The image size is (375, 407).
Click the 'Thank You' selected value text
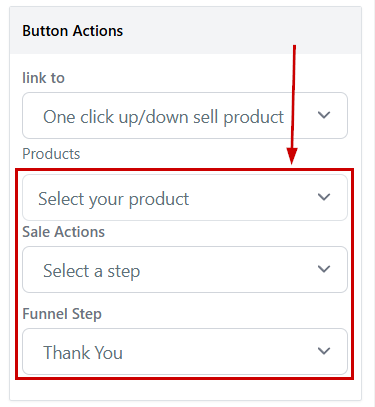pyautogui.click(x=83, y=353)
